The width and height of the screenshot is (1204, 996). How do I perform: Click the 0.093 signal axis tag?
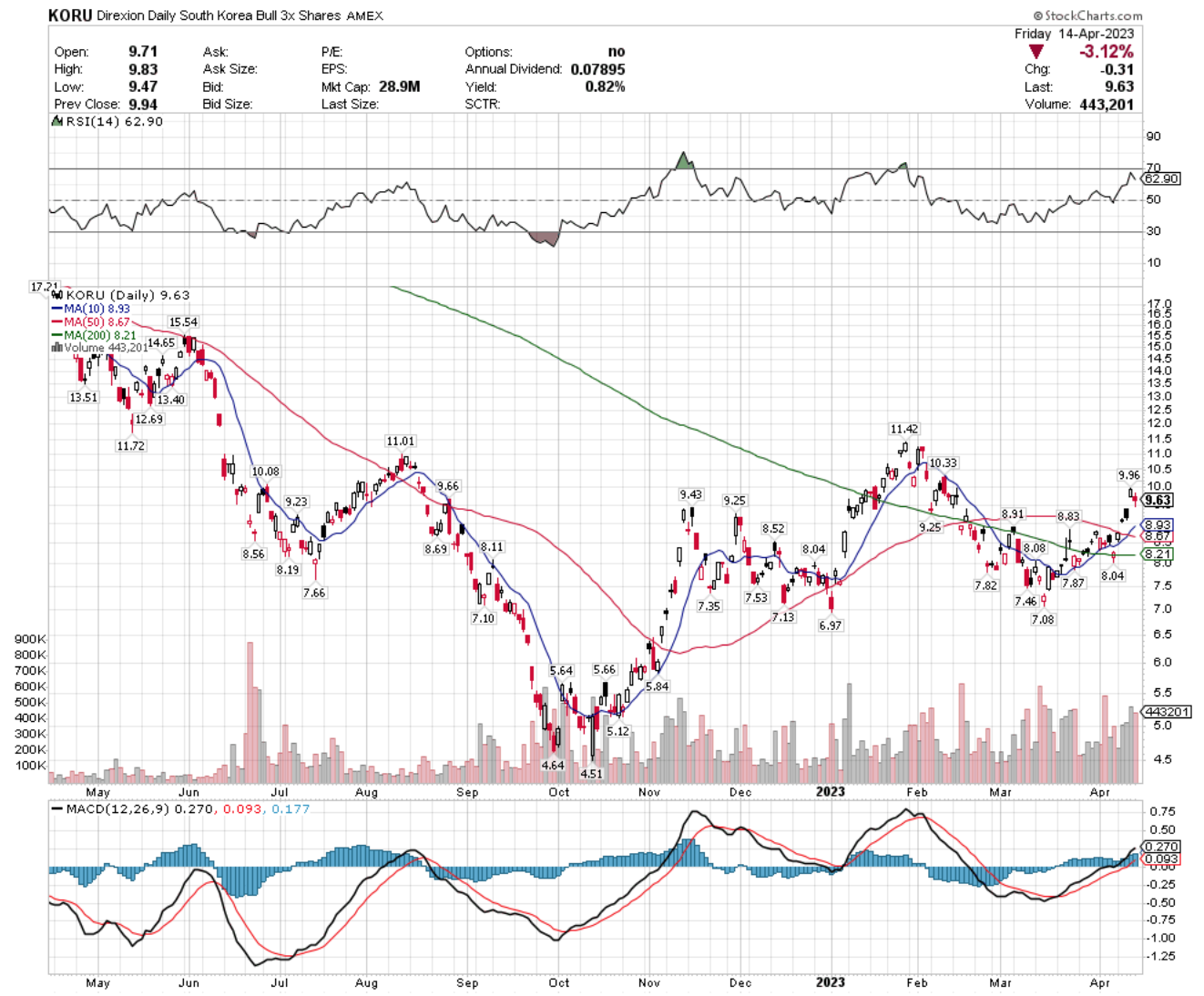click(x=1161, y=859)
